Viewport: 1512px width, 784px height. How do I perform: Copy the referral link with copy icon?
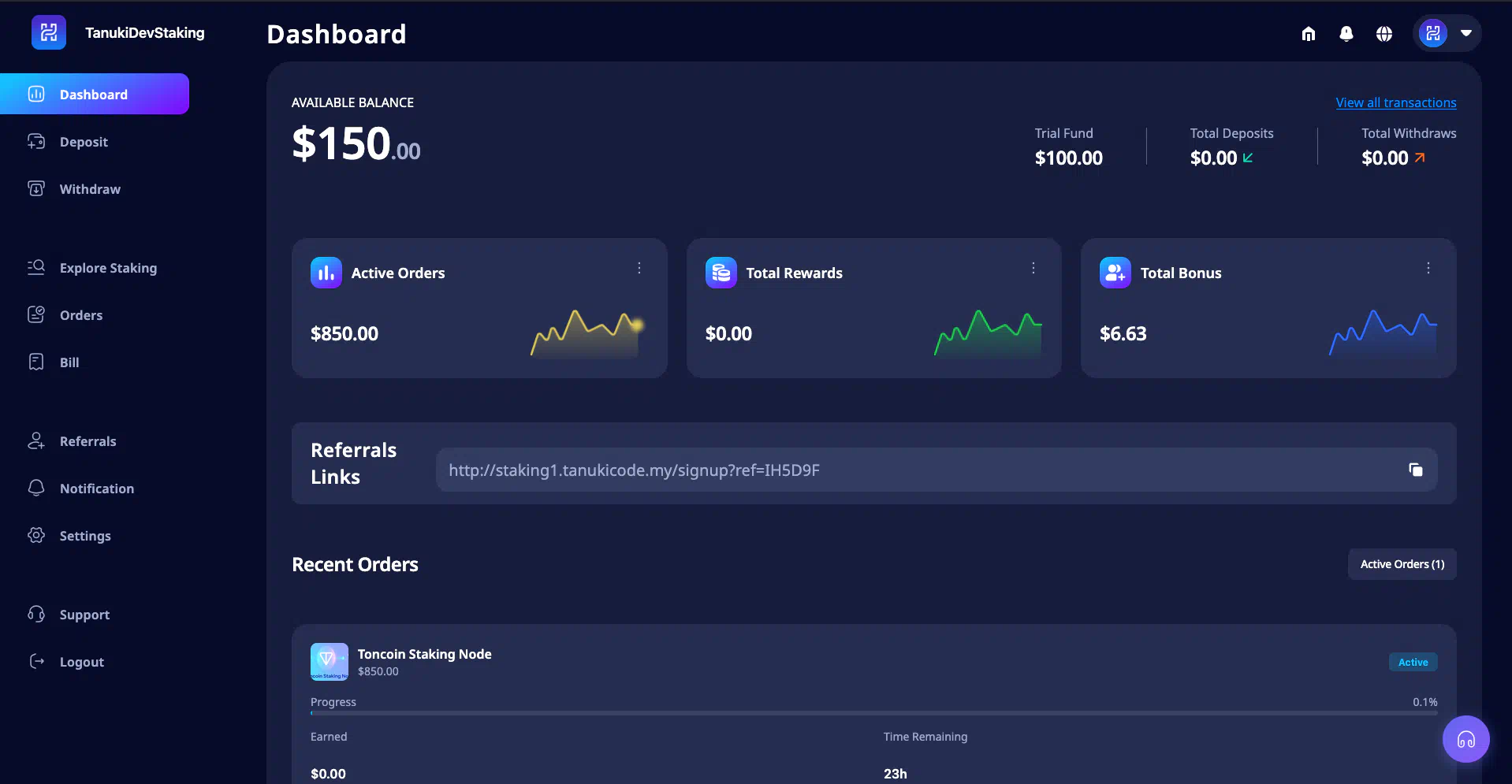click(x=1415, y=470)
